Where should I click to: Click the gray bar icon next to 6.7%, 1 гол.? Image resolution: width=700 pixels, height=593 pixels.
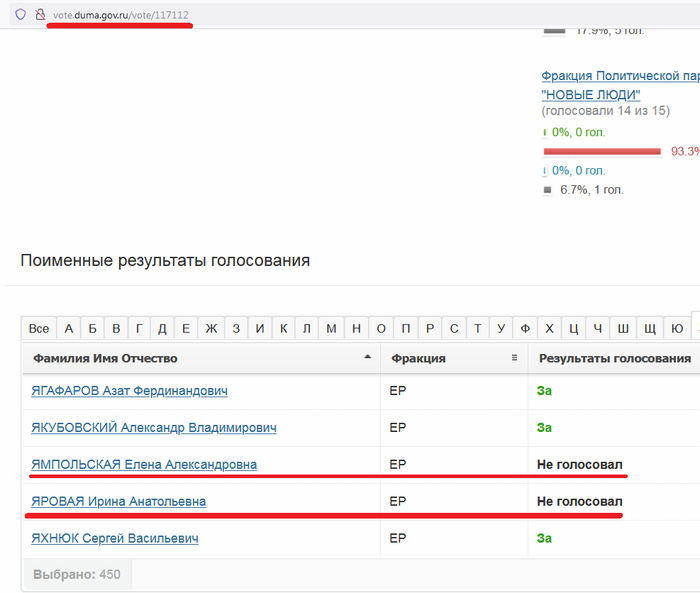(547, 189)
